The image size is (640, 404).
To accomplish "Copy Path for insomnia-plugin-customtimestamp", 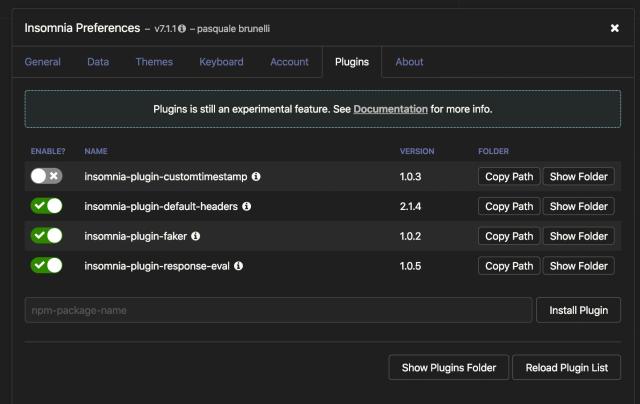I will pyautogui.click(x=509, y=177).
